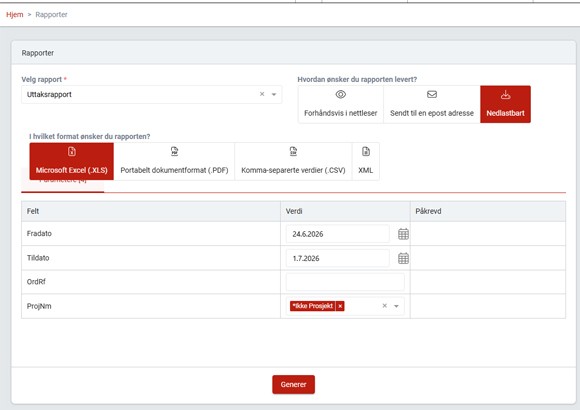Open Tildato calendar picker
580x410 pixels.
tap(403, 258)
